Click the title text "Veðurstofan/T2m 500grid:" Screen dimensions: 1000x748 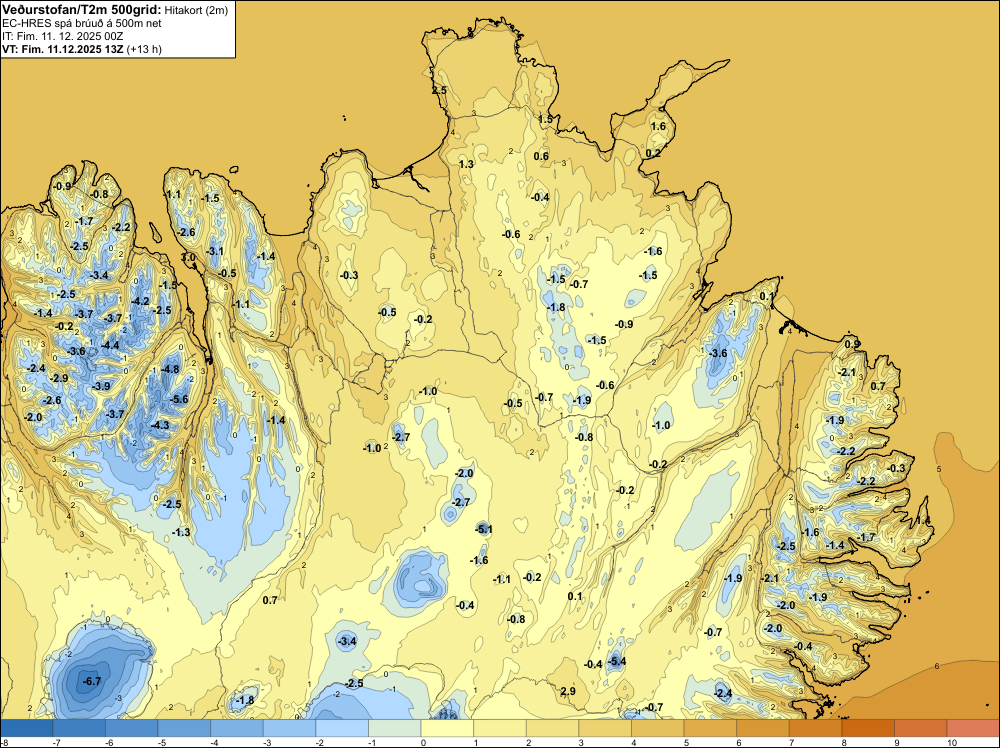[82, 10]
